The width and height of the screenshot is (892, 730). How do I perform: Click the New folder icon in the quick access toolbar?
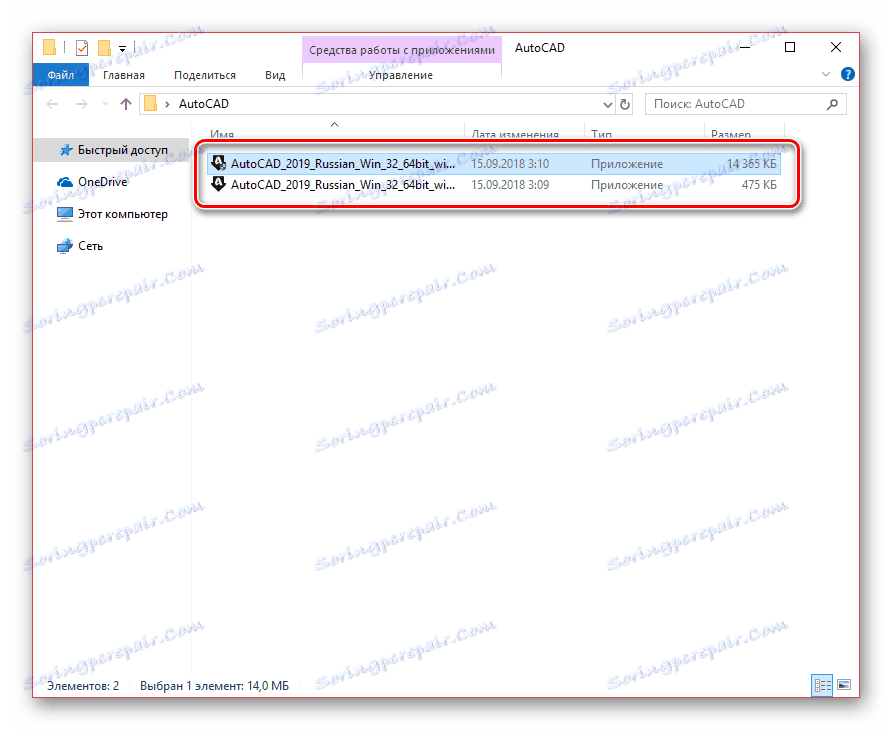(104, 48)
